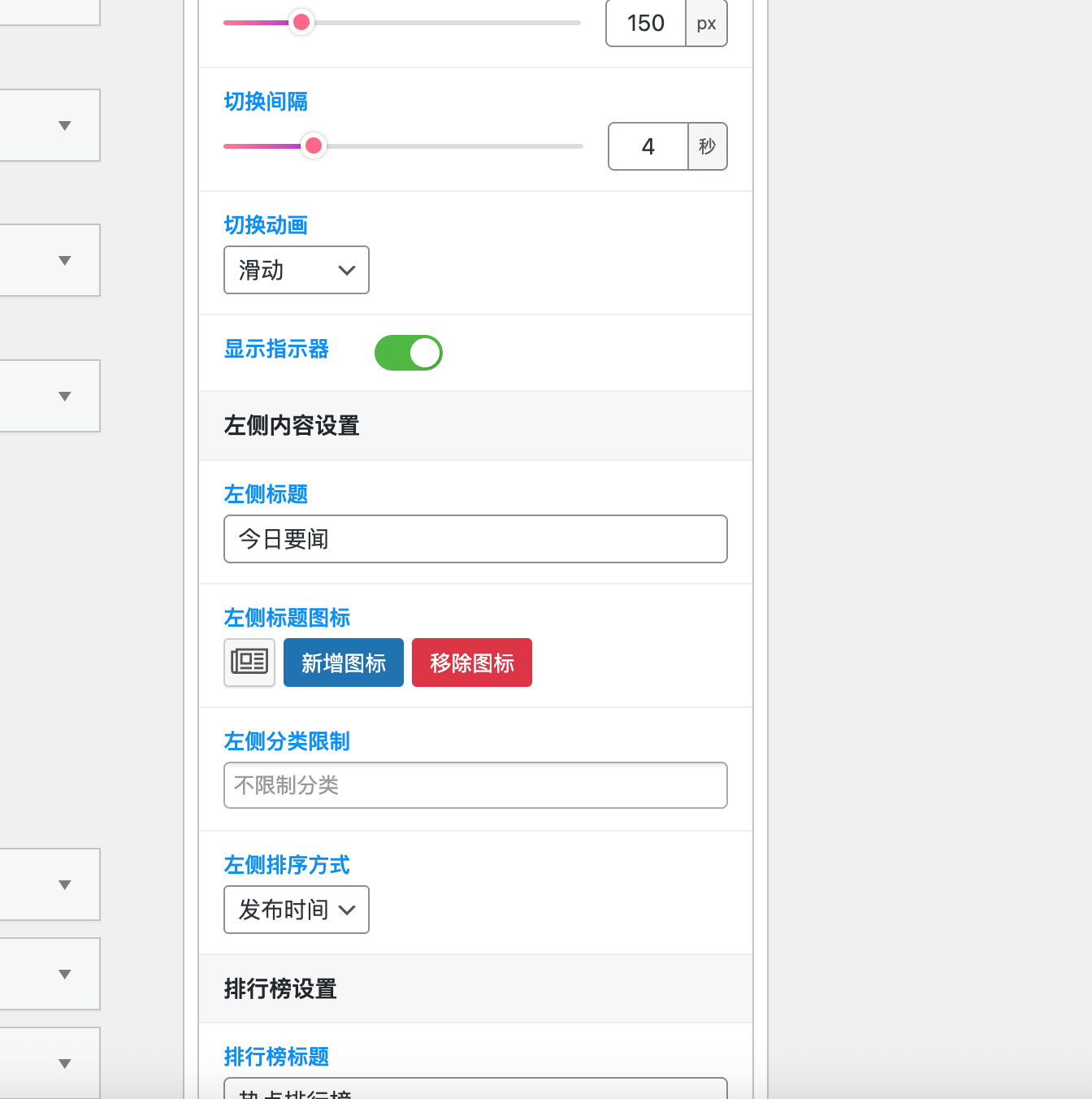
Task: Click the number input showing 150
Action: point(645,23)
